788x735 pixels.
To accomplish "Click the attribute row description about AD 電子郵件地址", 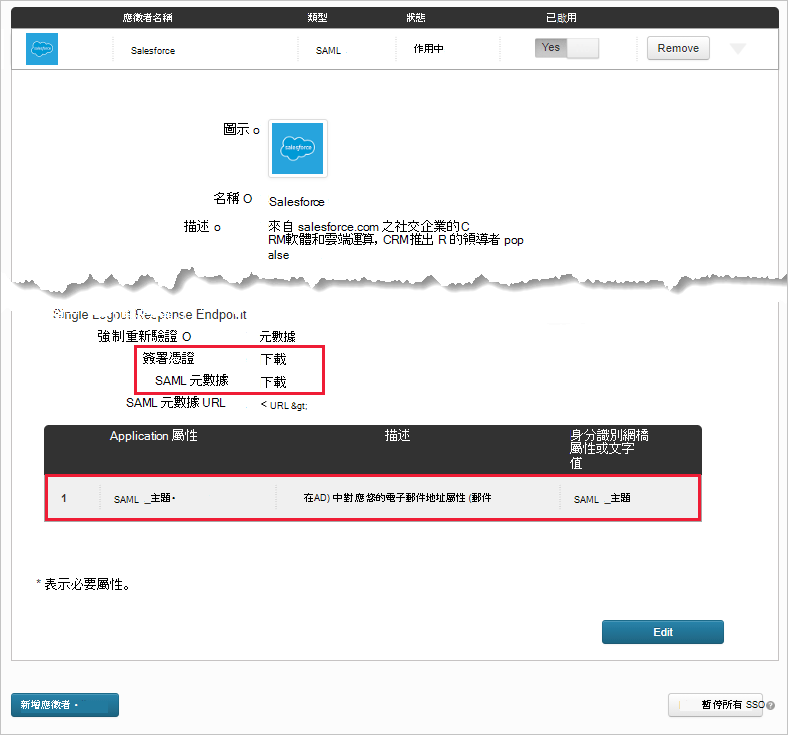I will coord(398,498).
